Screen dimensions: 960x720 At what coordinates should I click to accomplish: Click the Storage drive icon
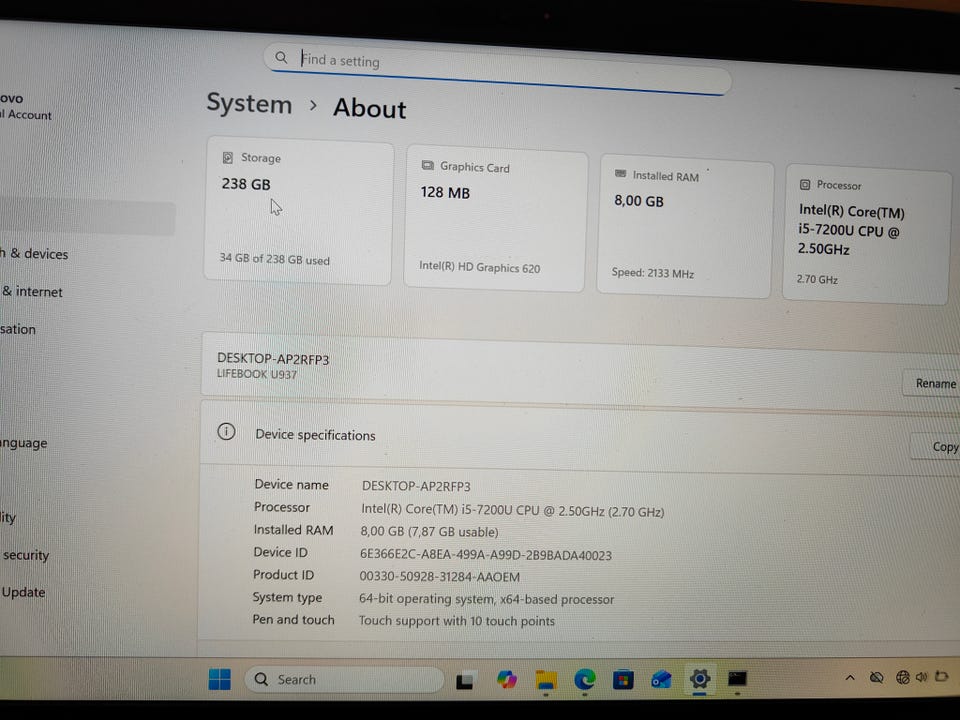[x=228, y=157]
